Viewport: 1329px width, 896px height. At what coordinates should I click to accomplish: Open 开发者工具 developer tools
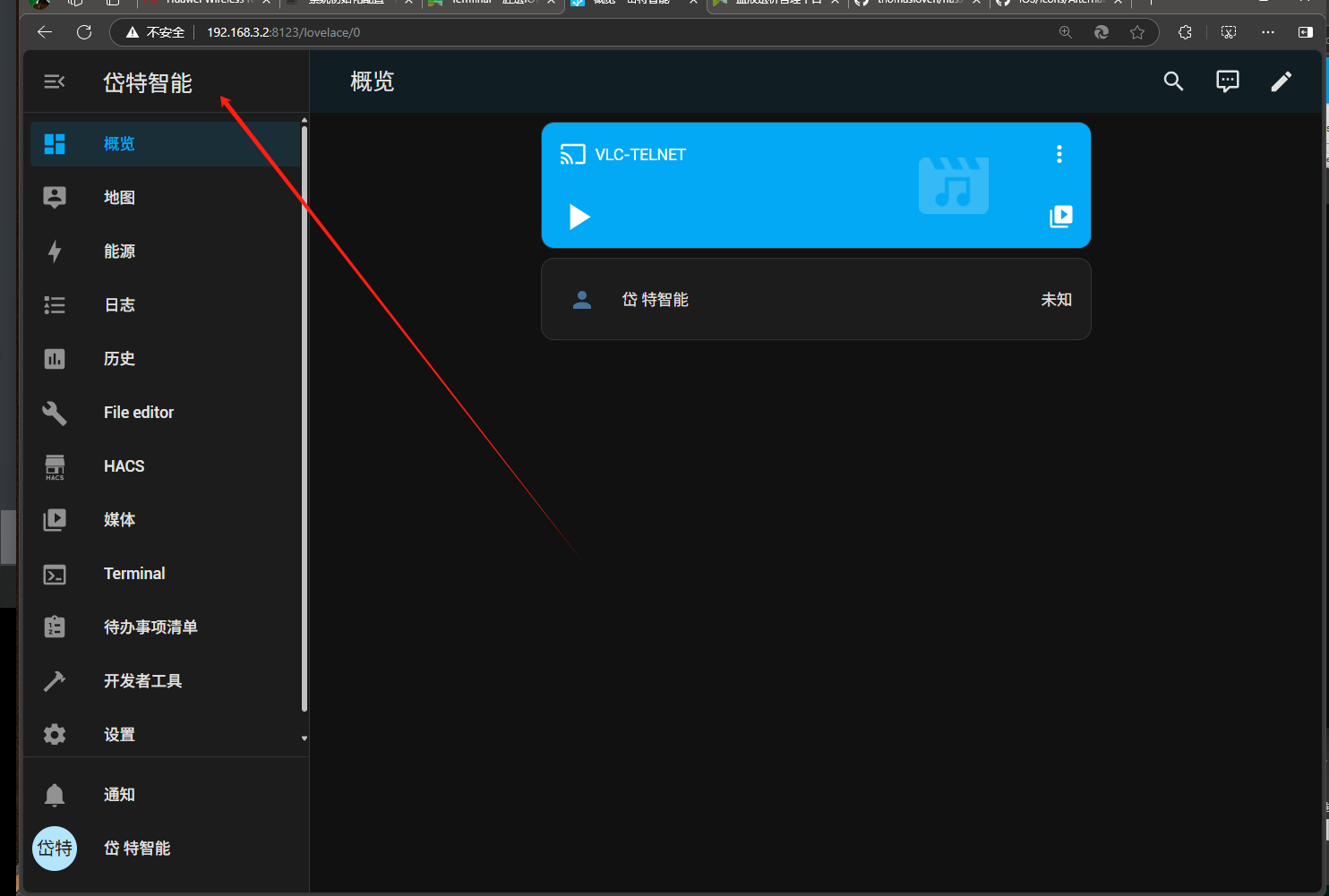[142, 681]
